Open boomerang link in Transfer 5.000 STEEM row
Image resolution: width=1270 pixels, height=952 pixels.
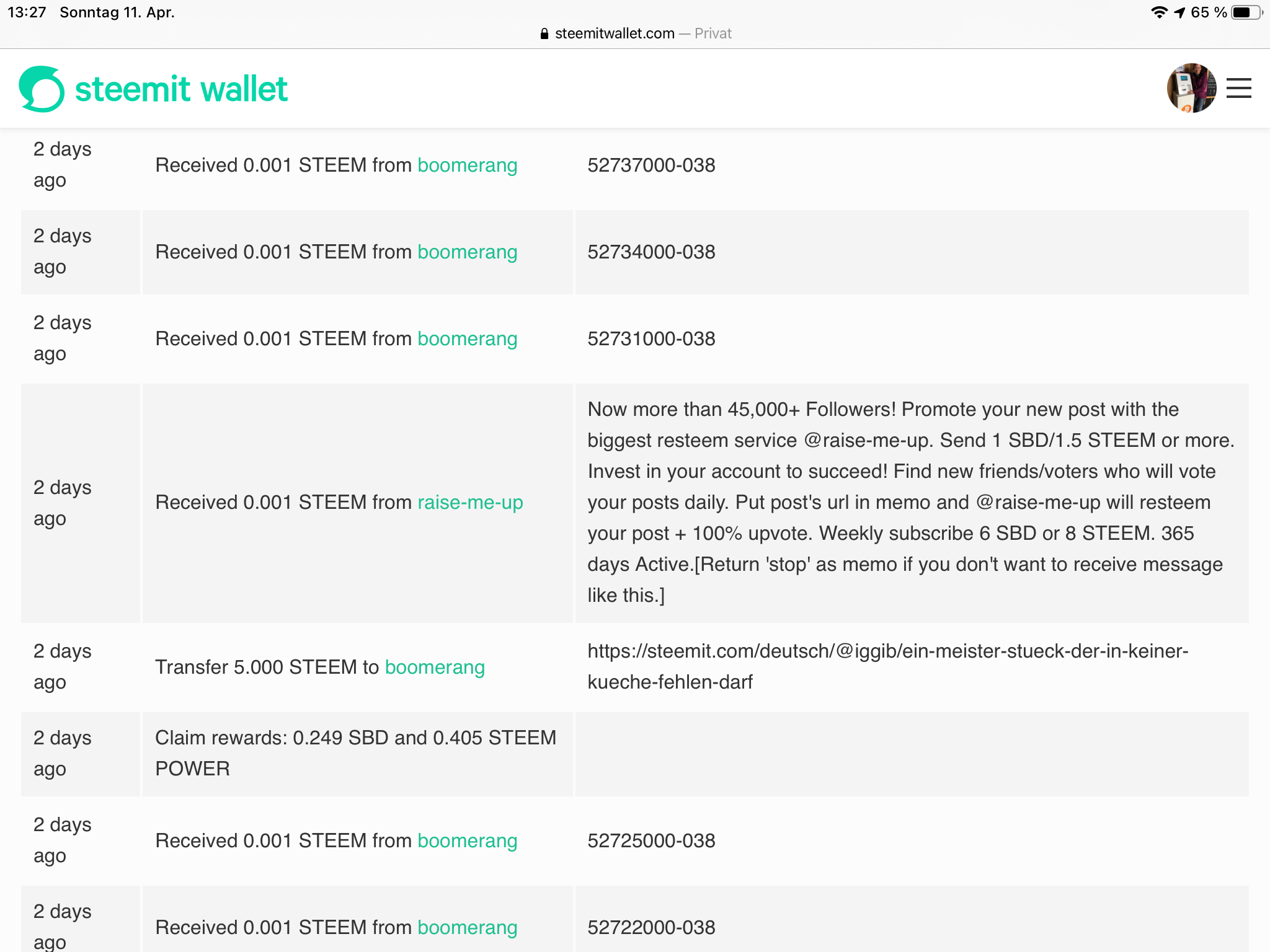point(435,668)
